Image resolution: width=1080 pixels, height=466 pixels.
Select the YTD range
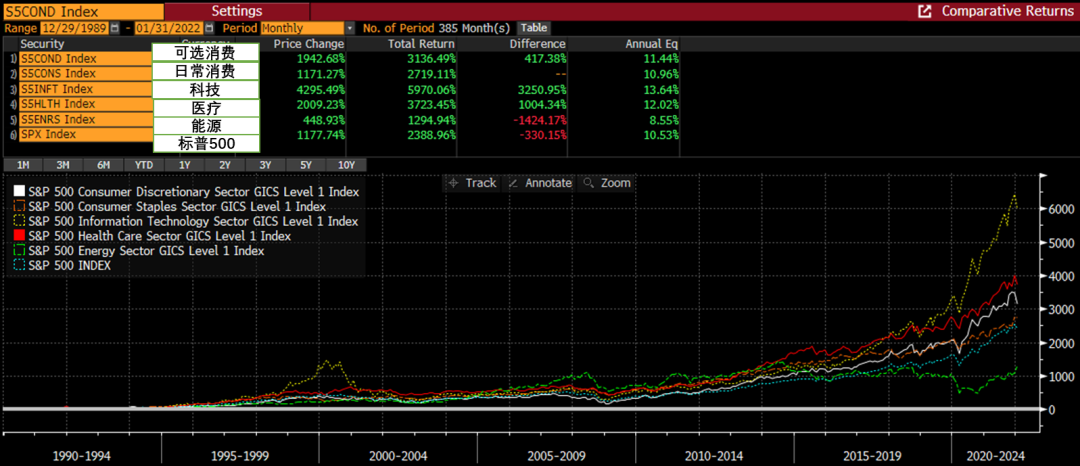coord(144,165)
